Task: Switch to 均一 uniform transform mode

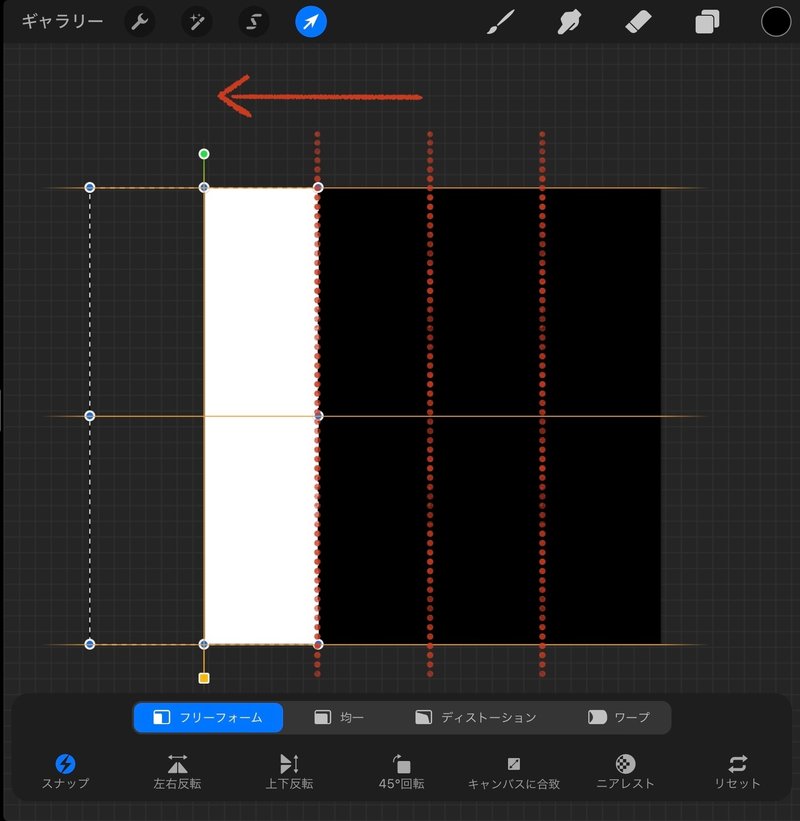Action: pos(339,717)
